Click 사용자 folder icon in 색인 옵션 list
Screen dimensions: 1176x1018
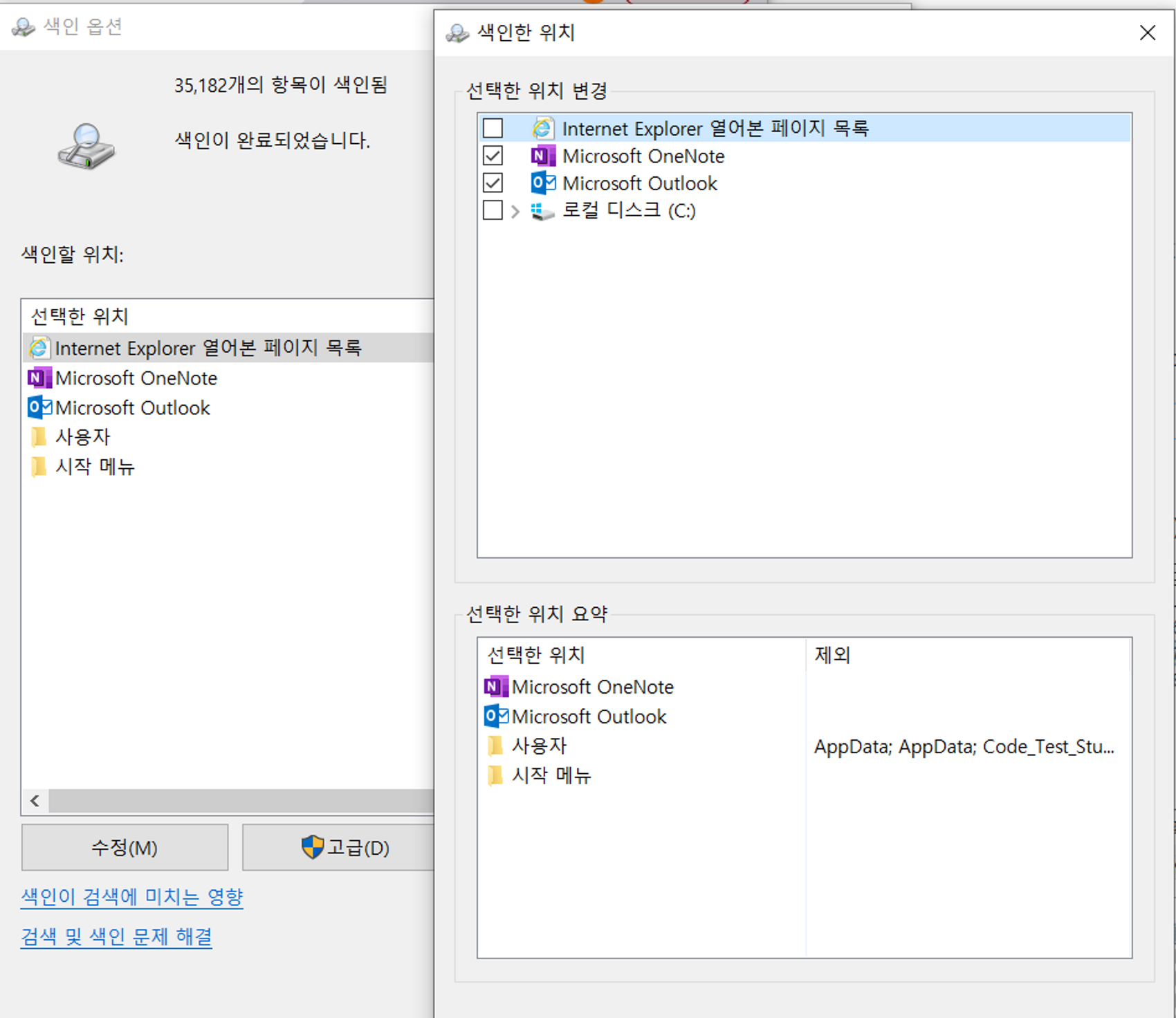point(39,436)
